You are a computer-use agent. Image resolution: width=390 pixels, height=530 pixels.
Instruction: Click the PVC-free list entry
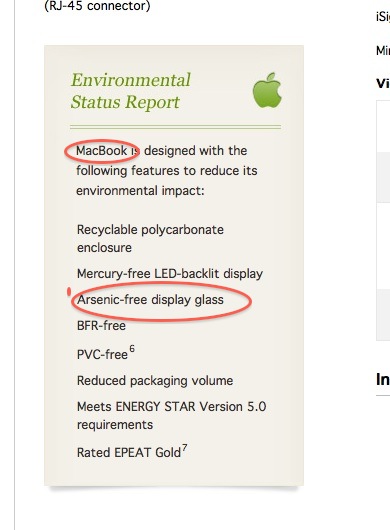point(102,355)
